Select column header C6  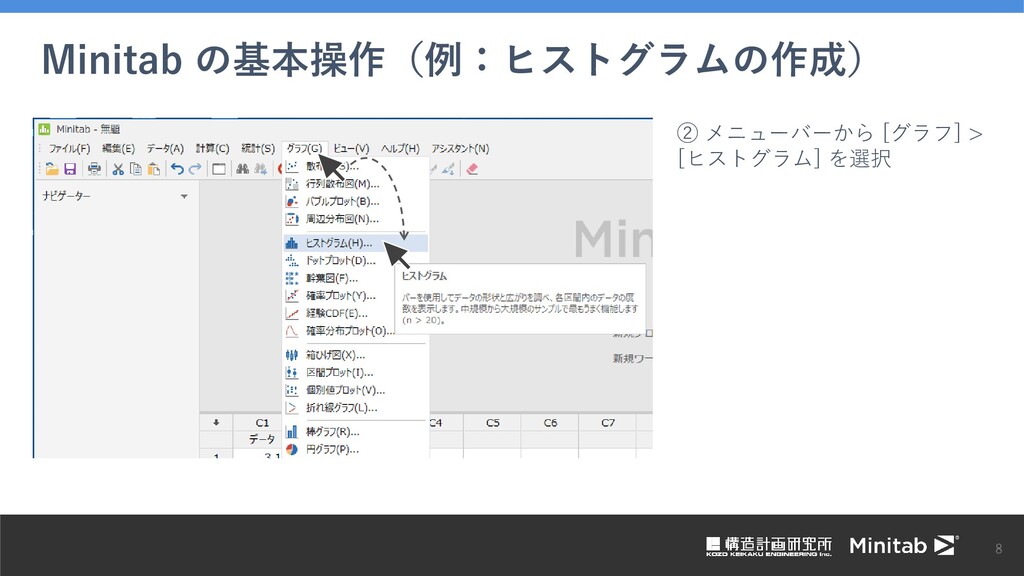click(550, 423)
